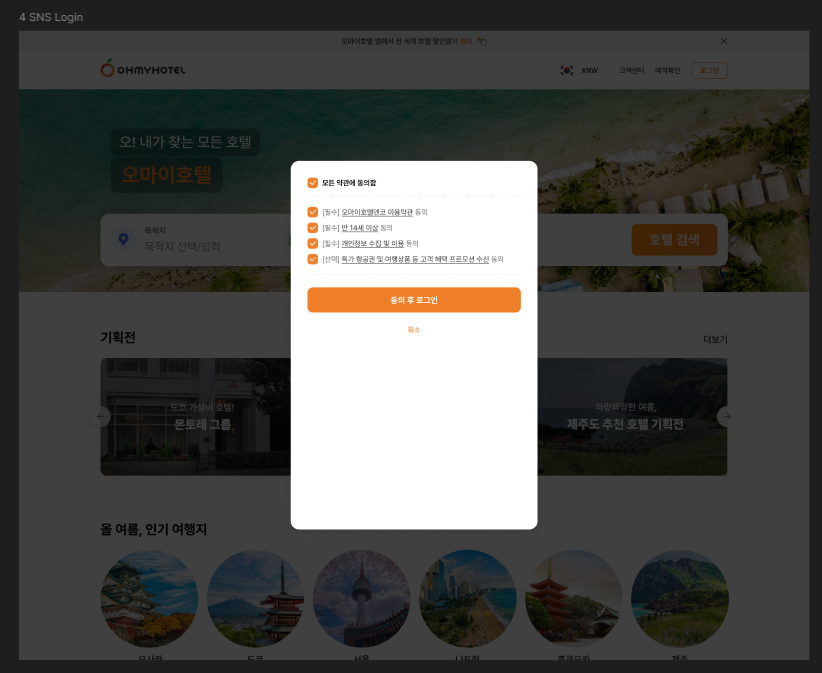Select the Seoul tower destination circle
This screenshot has width=822, height=673.
[362, 598]
